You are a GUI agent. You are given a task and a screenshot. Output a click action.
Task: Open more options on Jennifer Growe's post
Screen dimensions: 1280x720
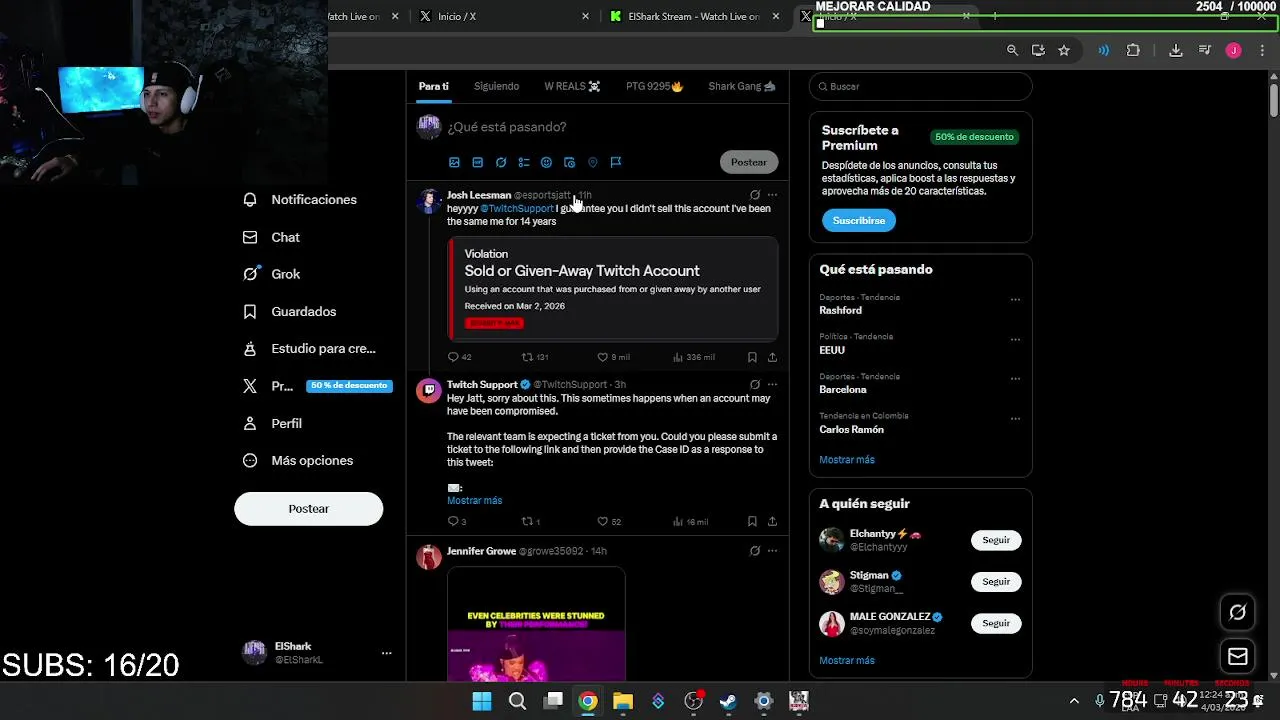[x=772, y=551]
